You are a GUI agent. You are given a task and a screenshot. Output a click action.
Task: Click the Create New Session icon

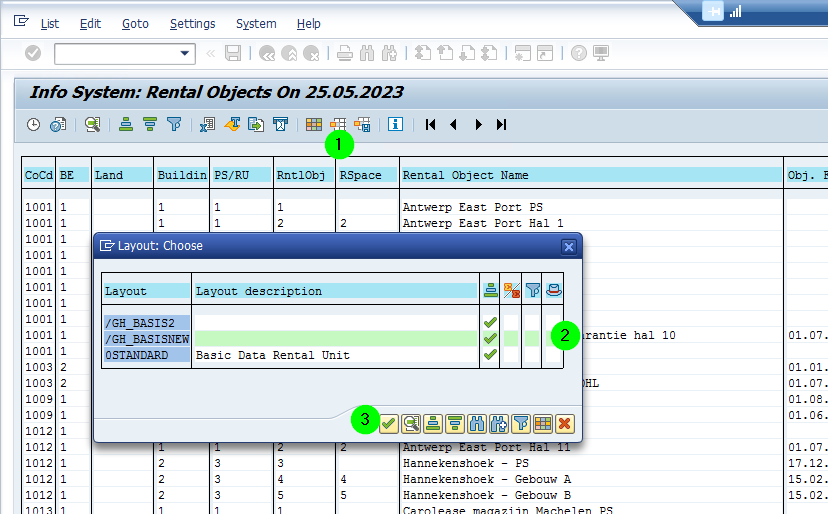(522, 53)
